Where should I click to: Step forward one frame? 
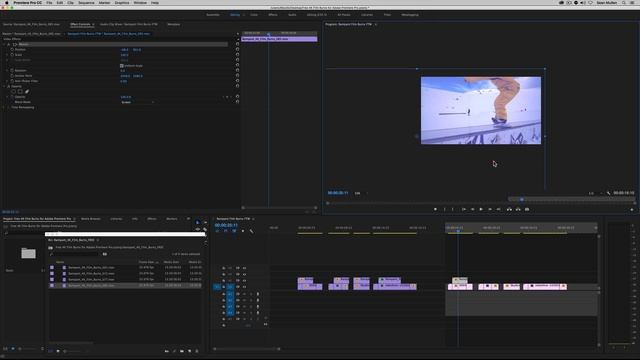490,209
